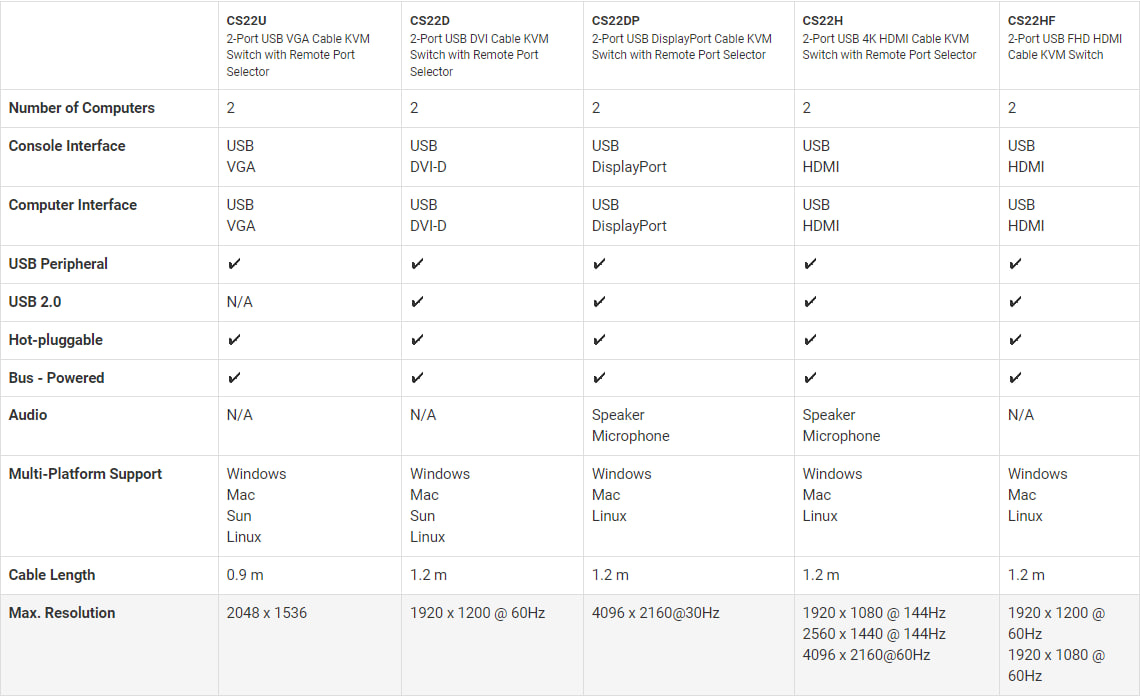Select the CS22D model heading

pyautogui.click(x=429, y=20)
